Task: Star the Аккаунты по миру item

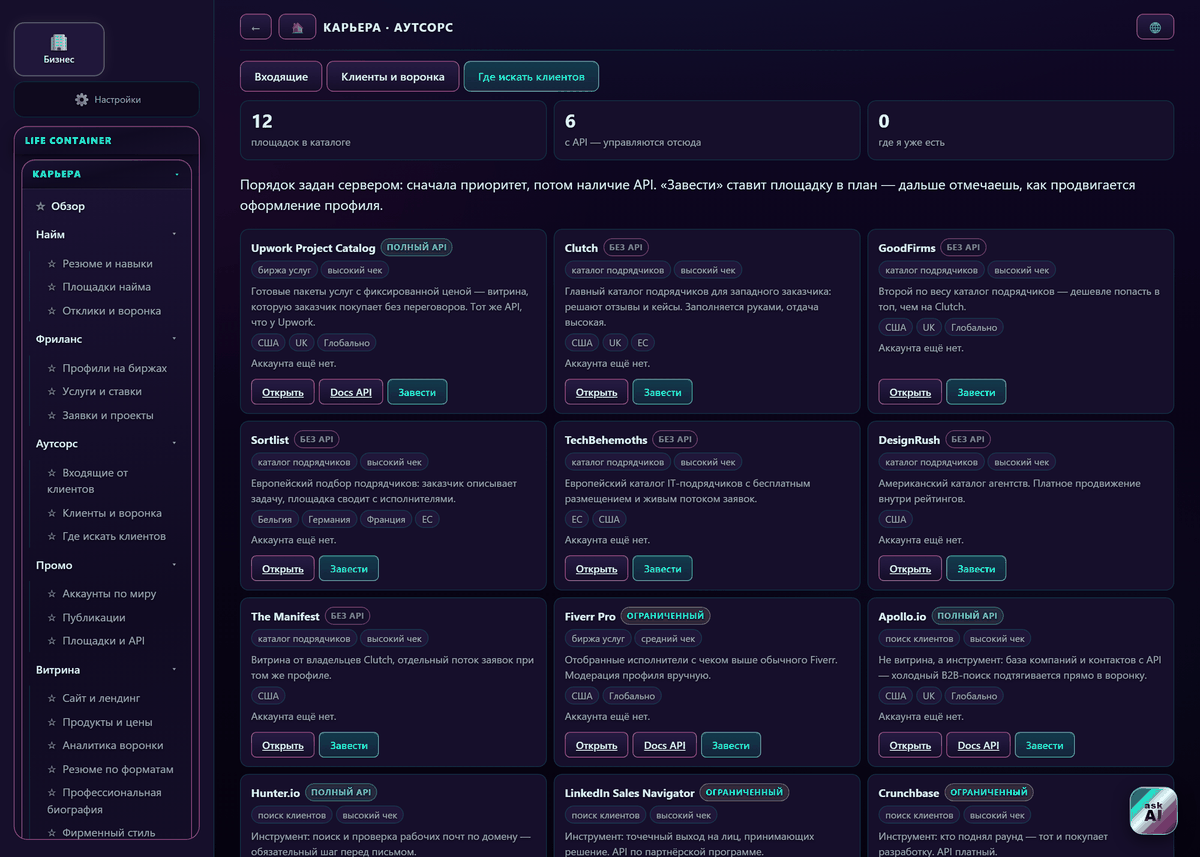Action: 52,594
